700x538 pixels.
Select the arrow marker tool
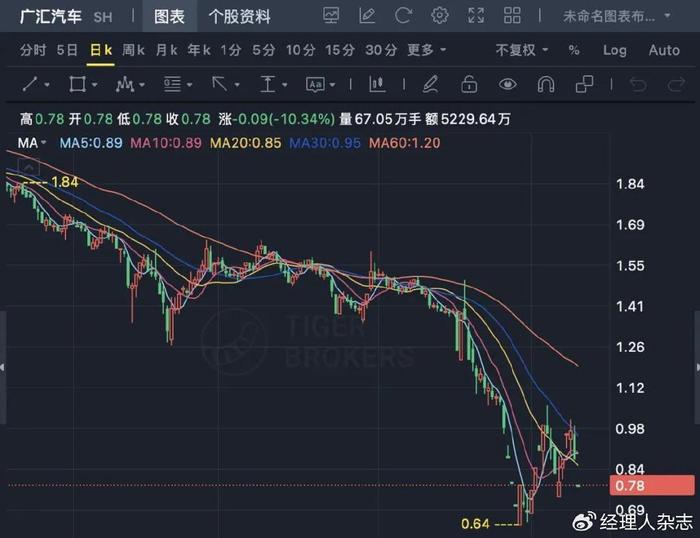click(220, 84)
